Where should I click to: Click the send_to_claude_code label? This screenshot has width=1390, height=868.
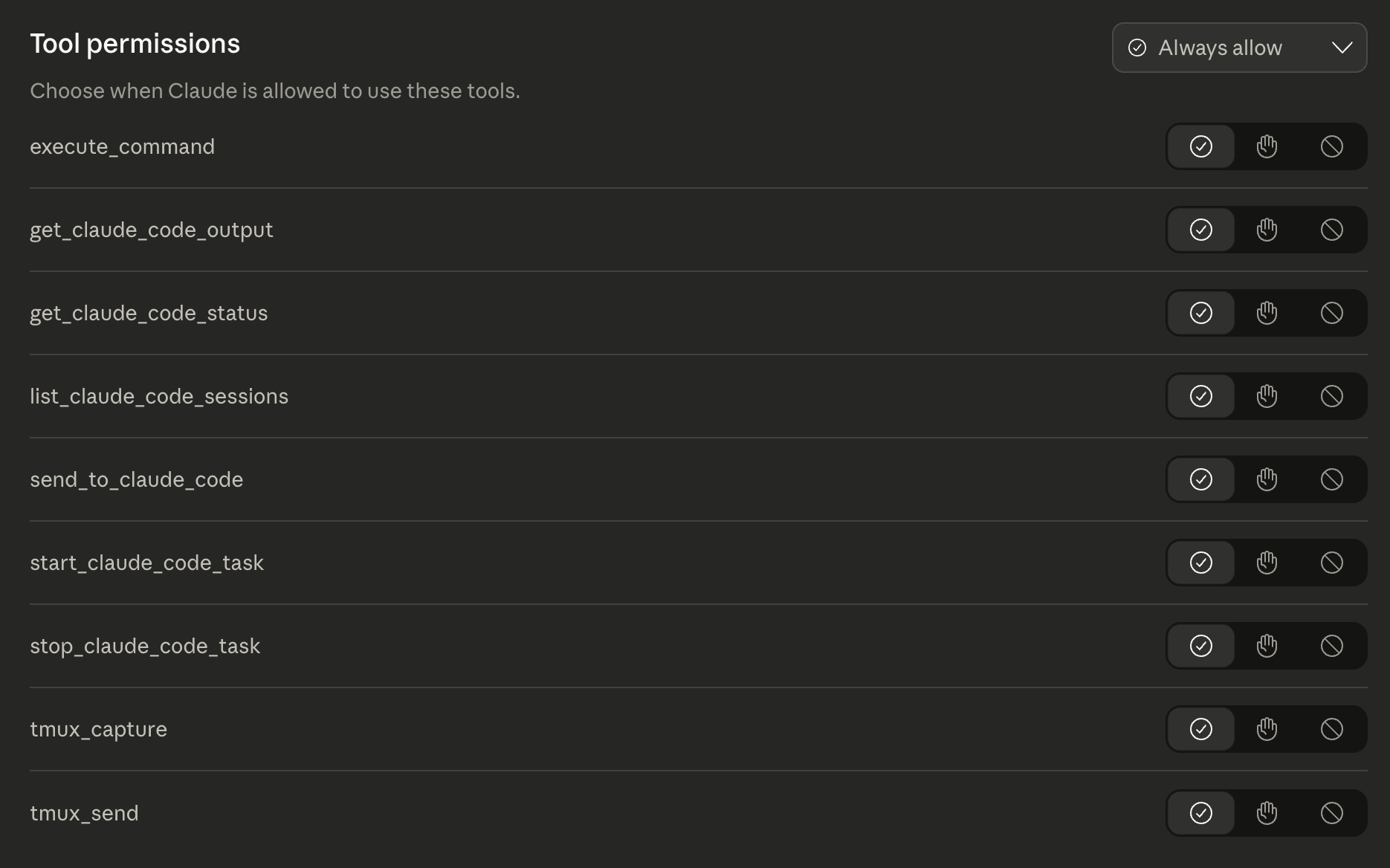pos(136,479)
